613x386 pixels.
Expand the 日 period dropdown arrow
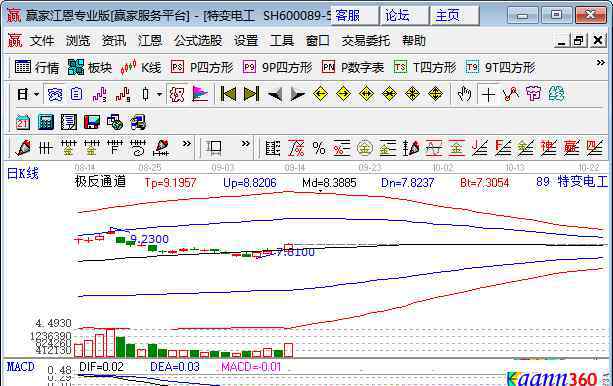pos(37,94)
